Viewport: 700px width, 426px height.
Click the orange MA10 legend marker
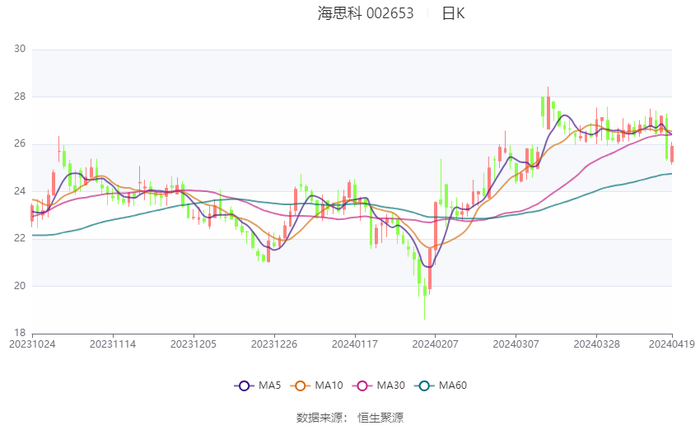pos(299,386)
